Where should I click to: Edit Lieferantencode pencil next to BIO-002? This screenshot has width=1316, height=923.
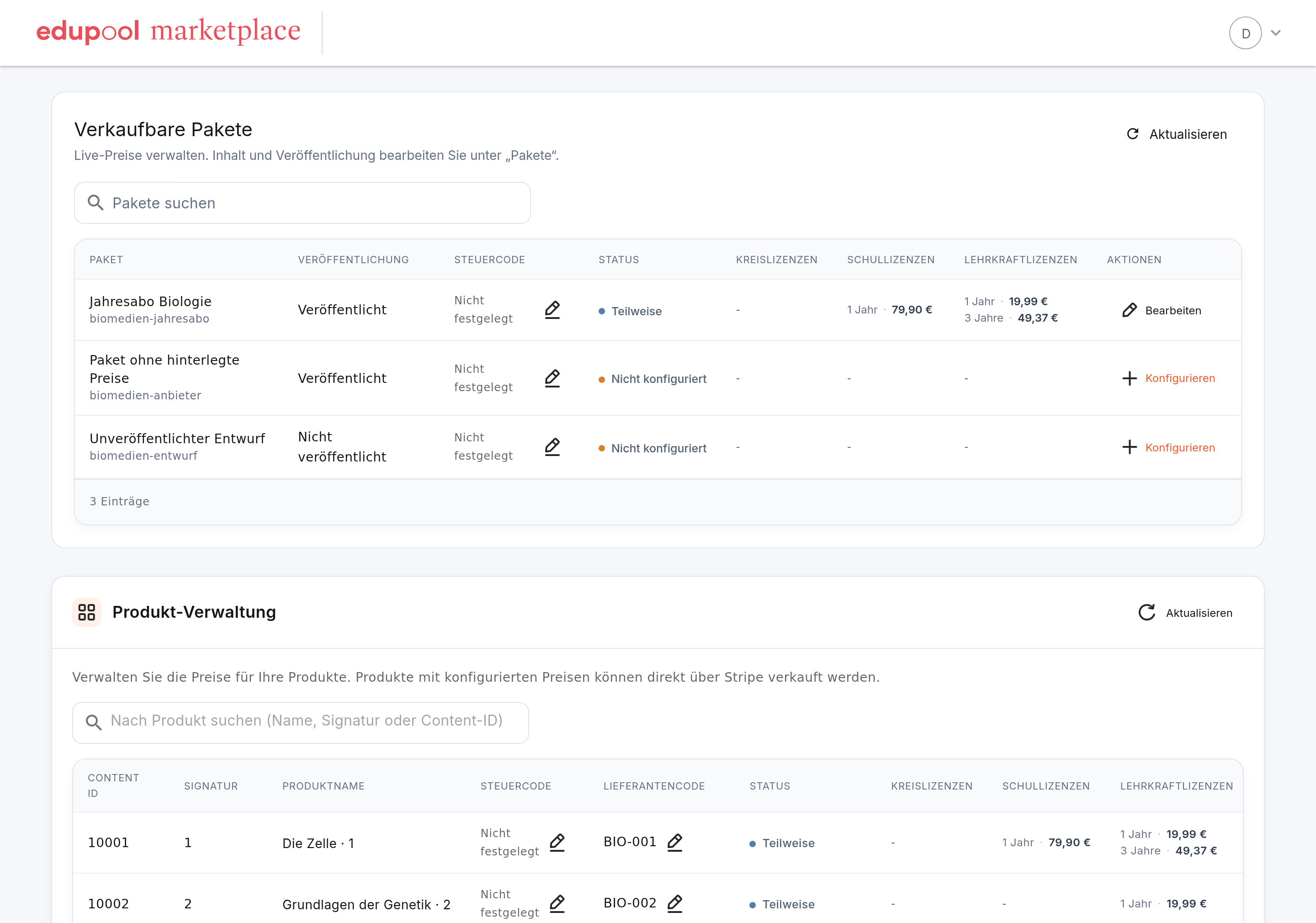click(x=674, y=904)
